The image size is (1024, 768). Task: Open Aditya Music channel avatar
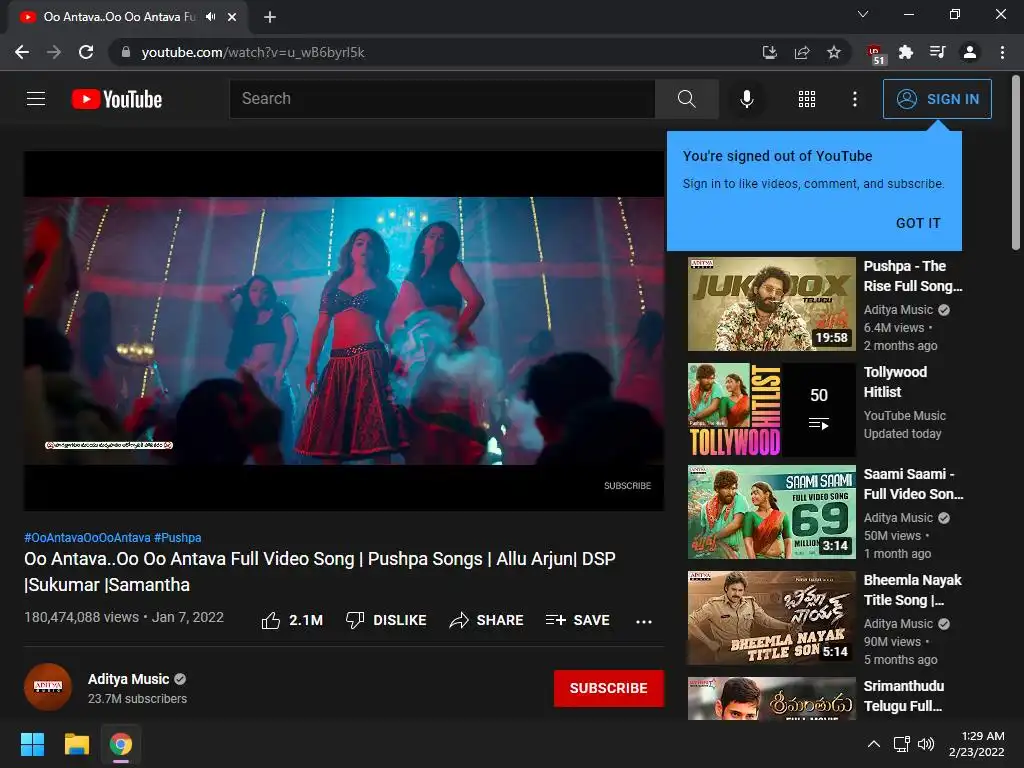coord(48,687)
